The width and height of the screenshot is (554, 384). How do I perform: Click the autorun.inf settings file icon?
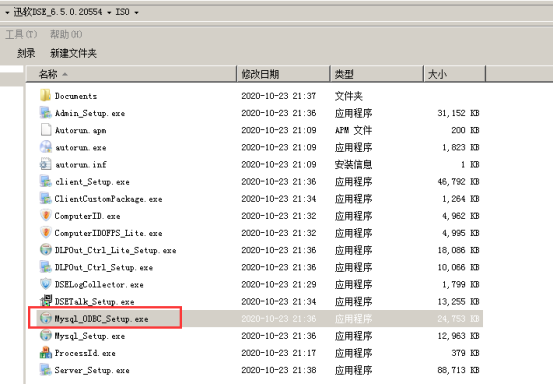(45, 164)
